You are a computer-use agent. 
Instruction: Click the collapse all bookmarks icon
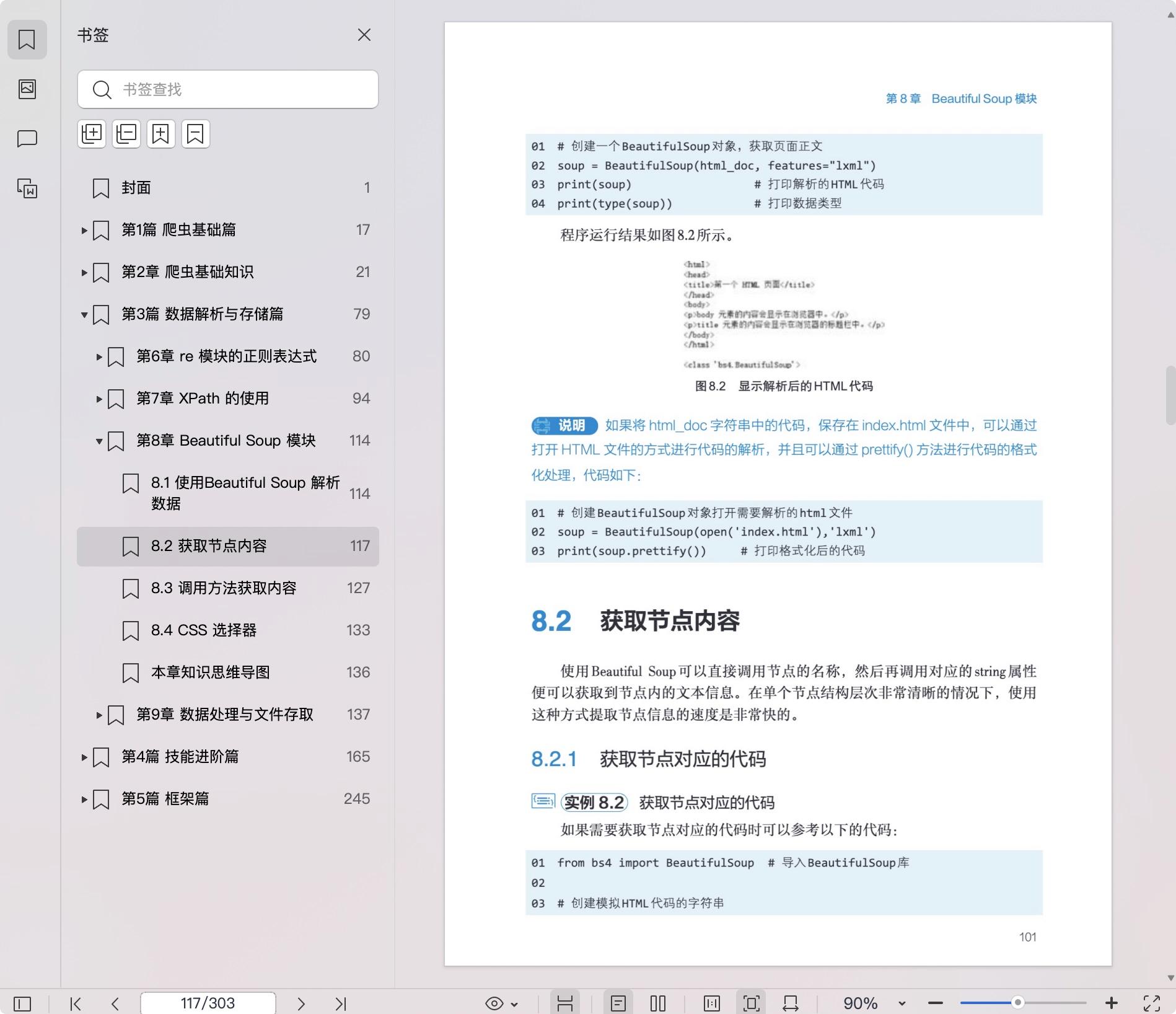coord(126,134)
